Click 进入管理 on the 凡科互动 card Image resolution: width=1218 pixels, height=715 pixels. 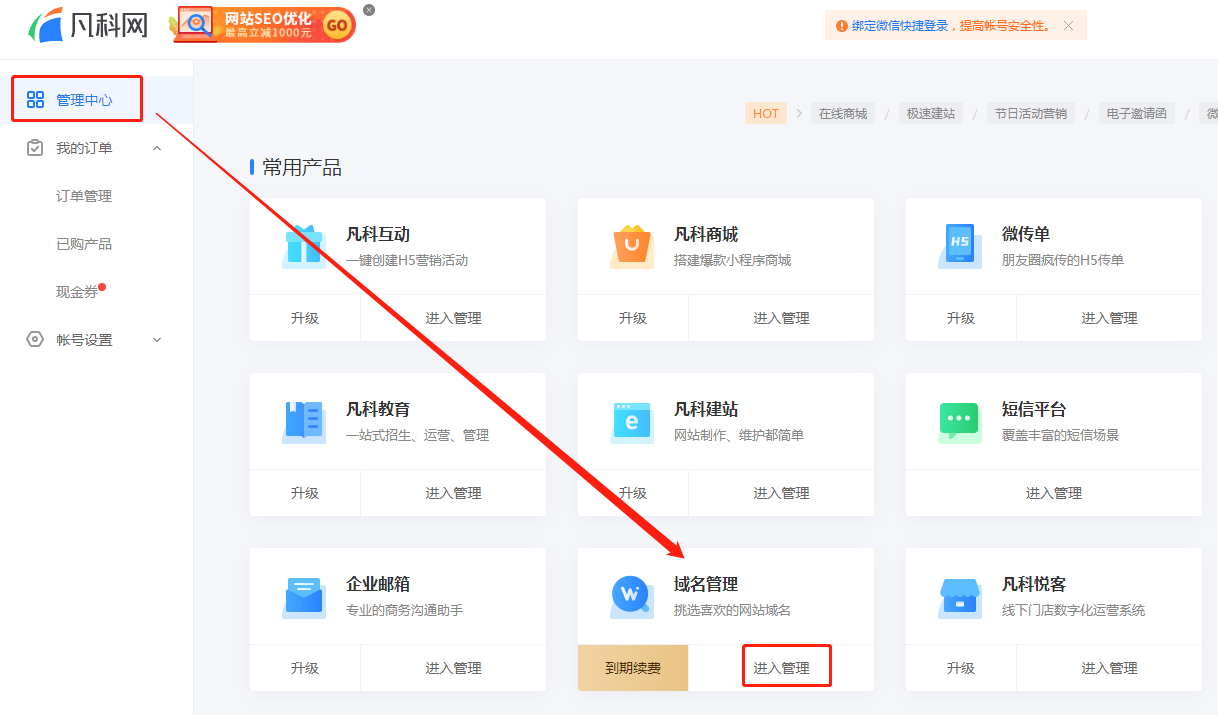click(453, 318)
